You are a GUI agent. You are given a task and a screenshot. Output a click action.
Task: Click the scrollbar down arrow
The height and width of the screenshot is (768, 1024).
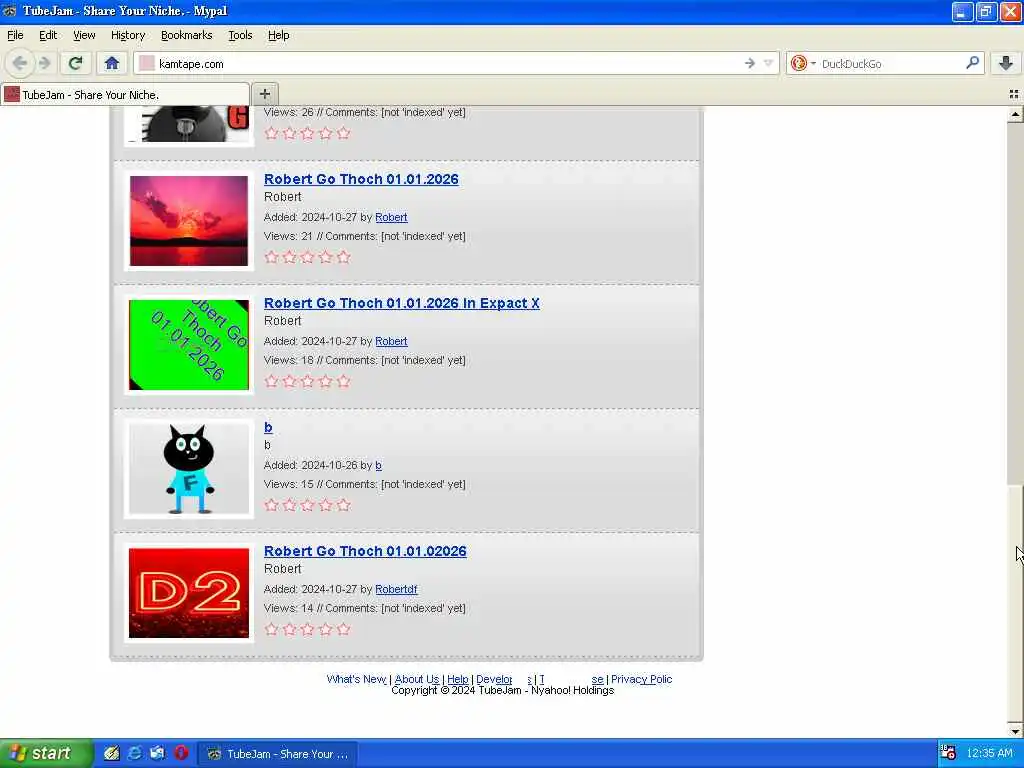(1015, 731)
